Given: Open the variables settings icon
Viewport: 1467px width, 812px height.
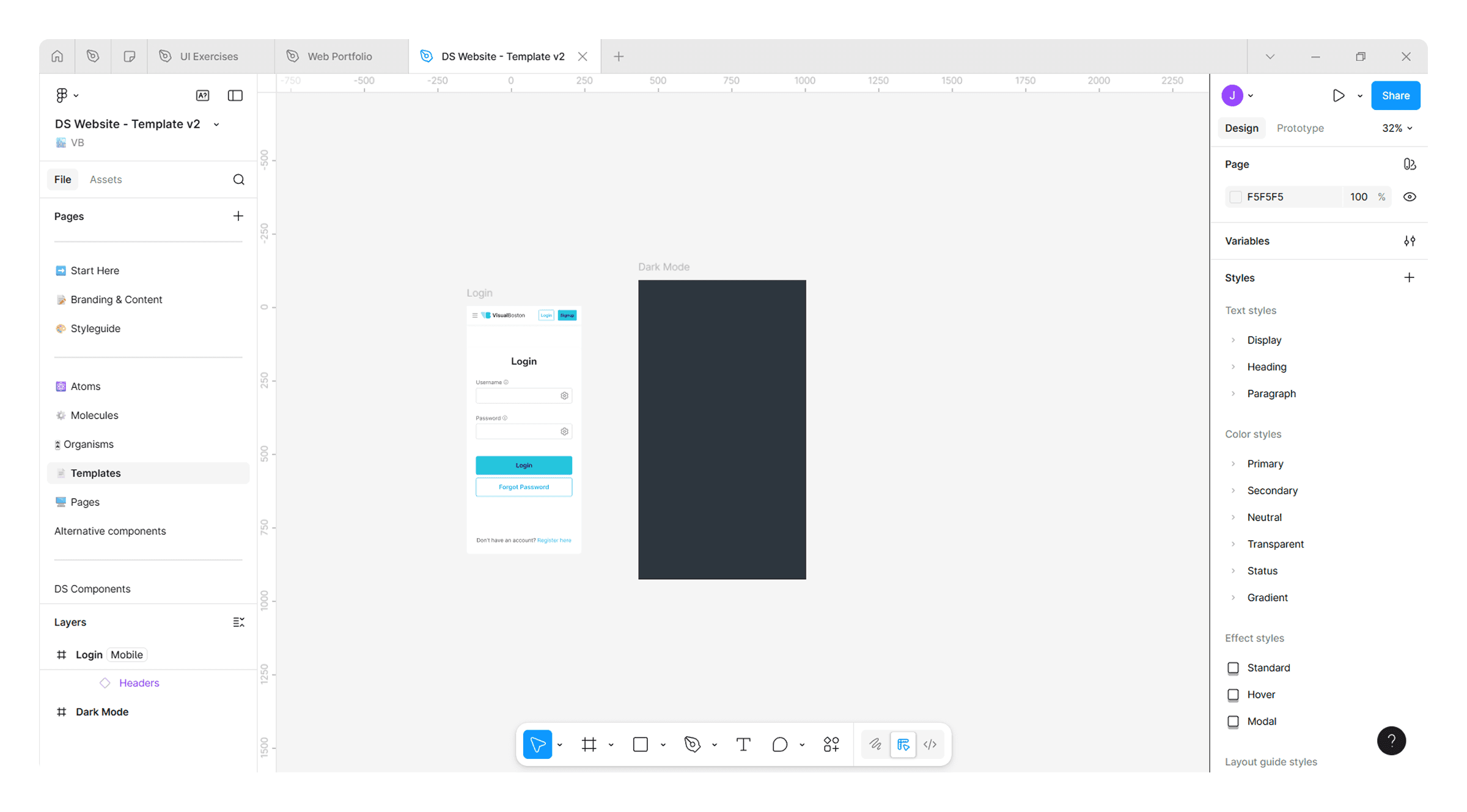Looking at the screenshot, I should (1409, 241).
